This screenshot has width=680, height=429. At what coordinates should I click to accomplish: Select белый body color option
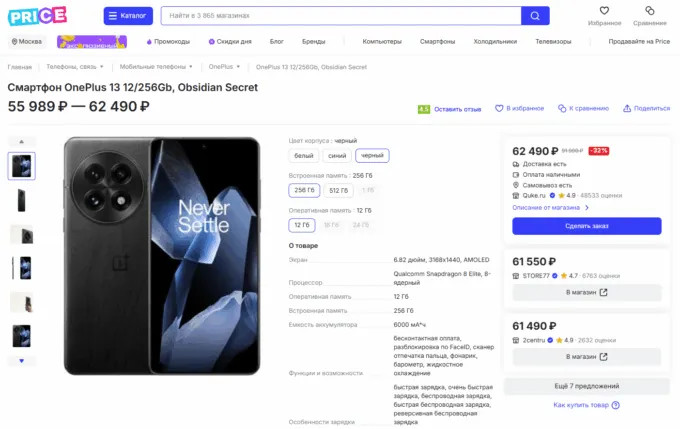coord(301,155)
